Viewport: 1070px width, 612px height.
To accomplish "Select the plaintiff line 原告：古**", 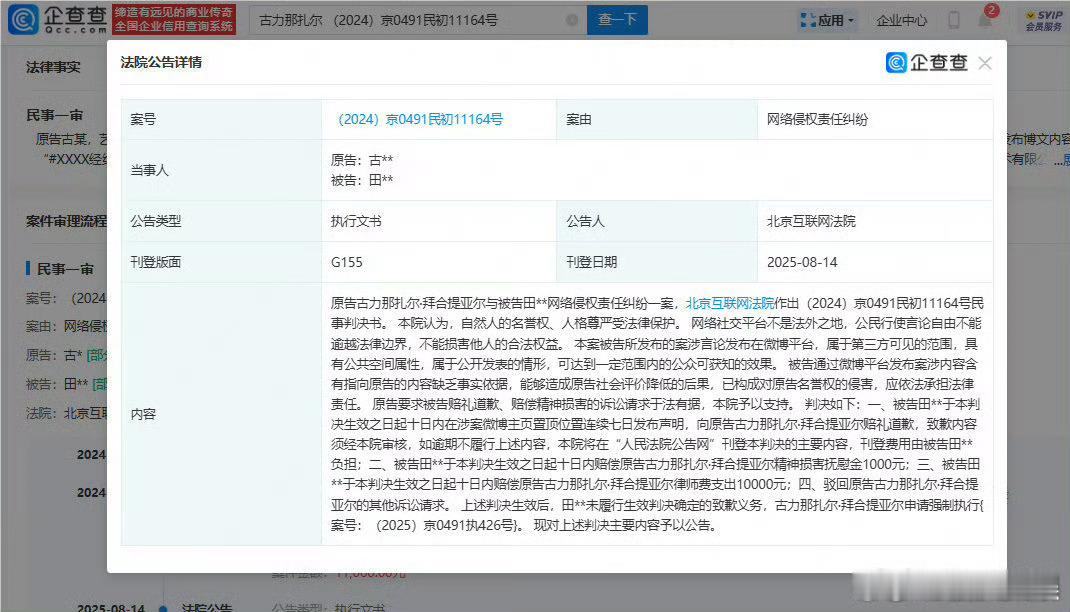I will (362, 160).
